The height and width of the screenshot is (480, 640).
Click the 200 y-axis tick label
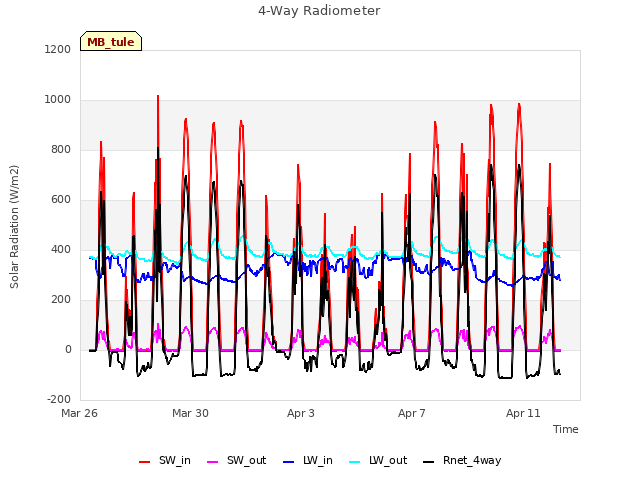coord(61,300)
